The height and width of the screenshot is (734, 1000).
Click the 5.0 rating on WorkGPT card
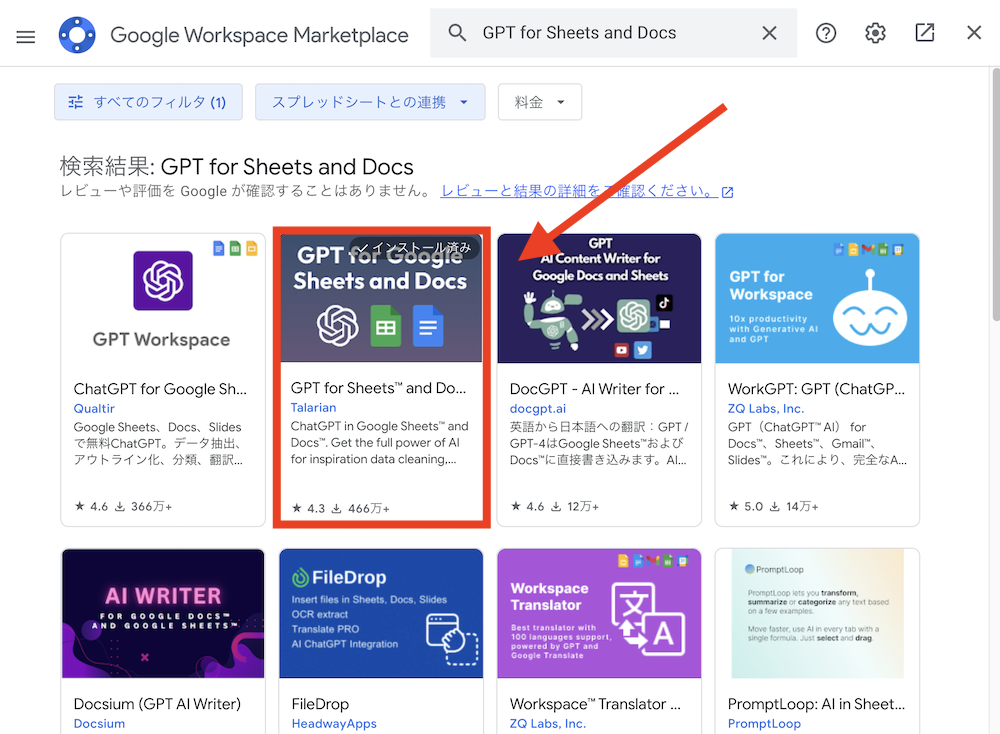(x=746, y=506)
